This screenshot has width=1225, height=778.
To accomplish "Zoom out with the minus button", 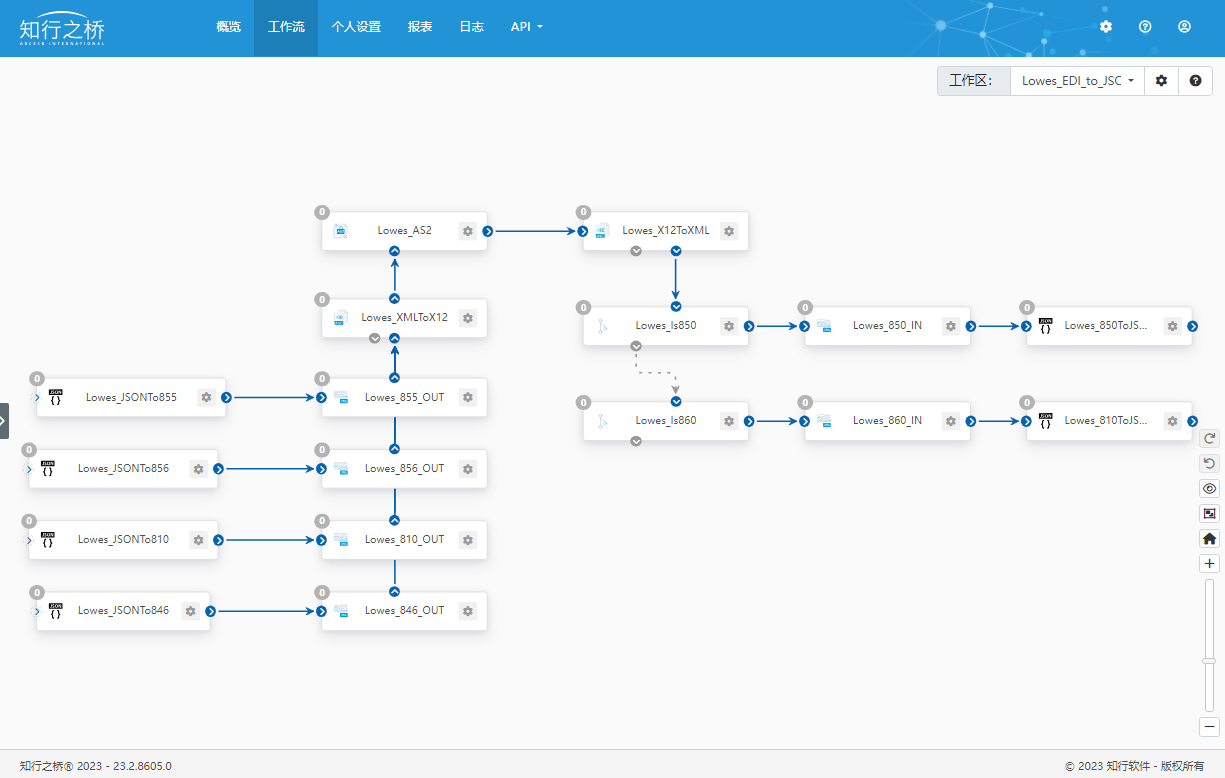I will click(1209, 727).
